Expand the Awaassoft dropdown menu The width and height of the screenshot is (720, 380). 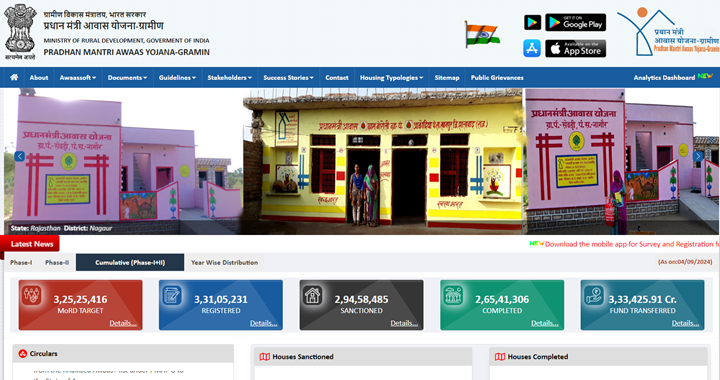pos(78,78)
